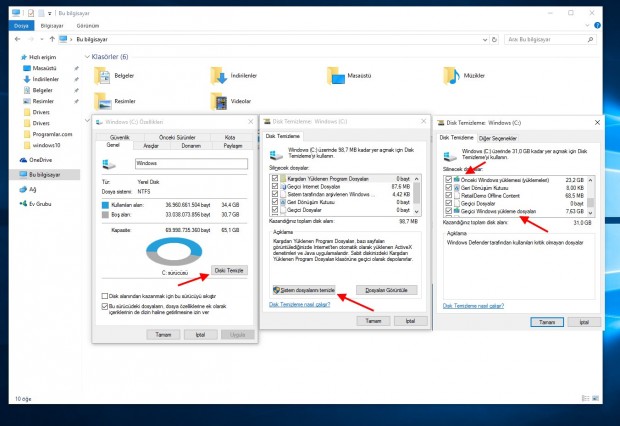The image size is (620, 426).
Task: Open the Belgeler folder icon
Action: click(x=103, y=76)
